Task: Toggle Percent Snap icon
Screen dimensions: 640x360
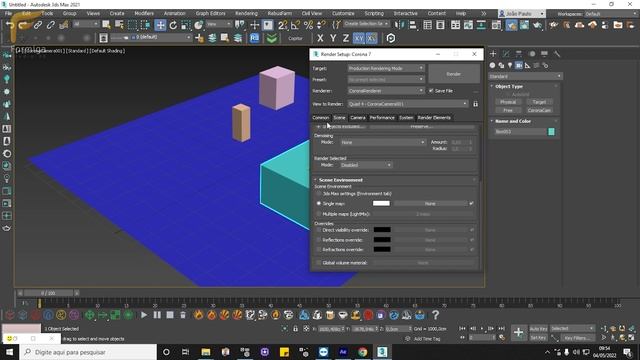Action: click(308, 25)
